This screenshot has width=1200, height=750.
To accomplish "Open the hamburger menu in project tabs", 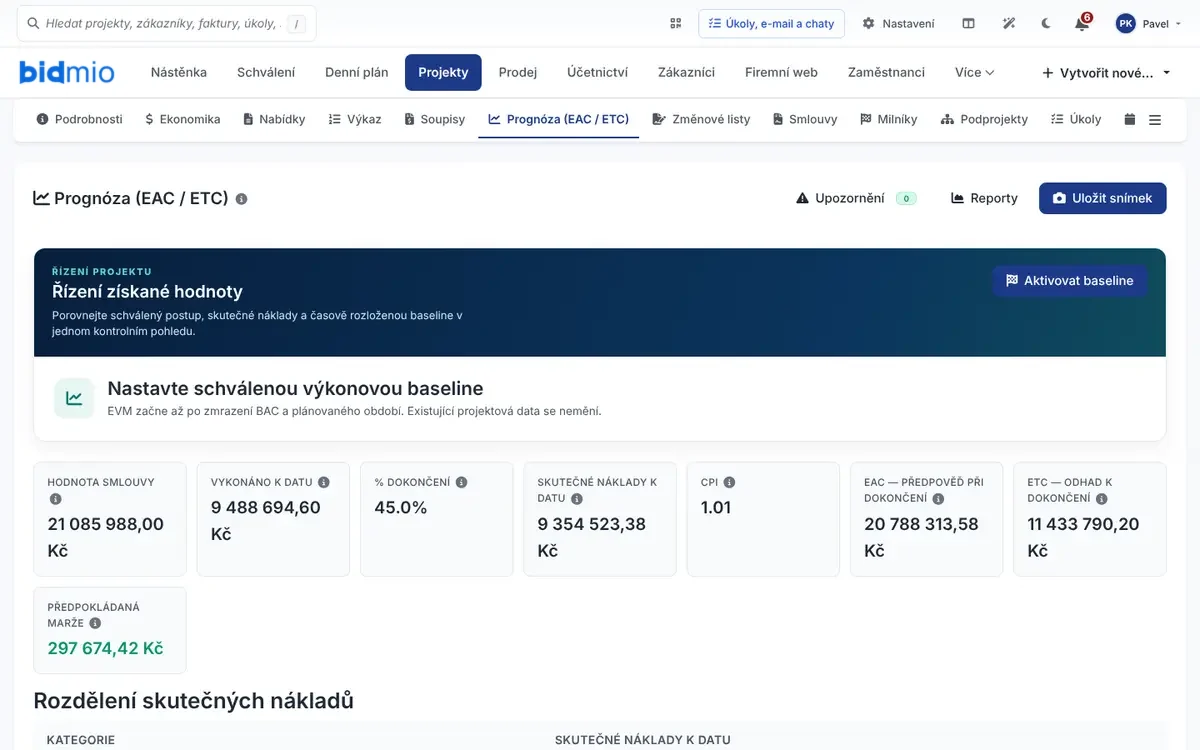I will pos(1155,119).
